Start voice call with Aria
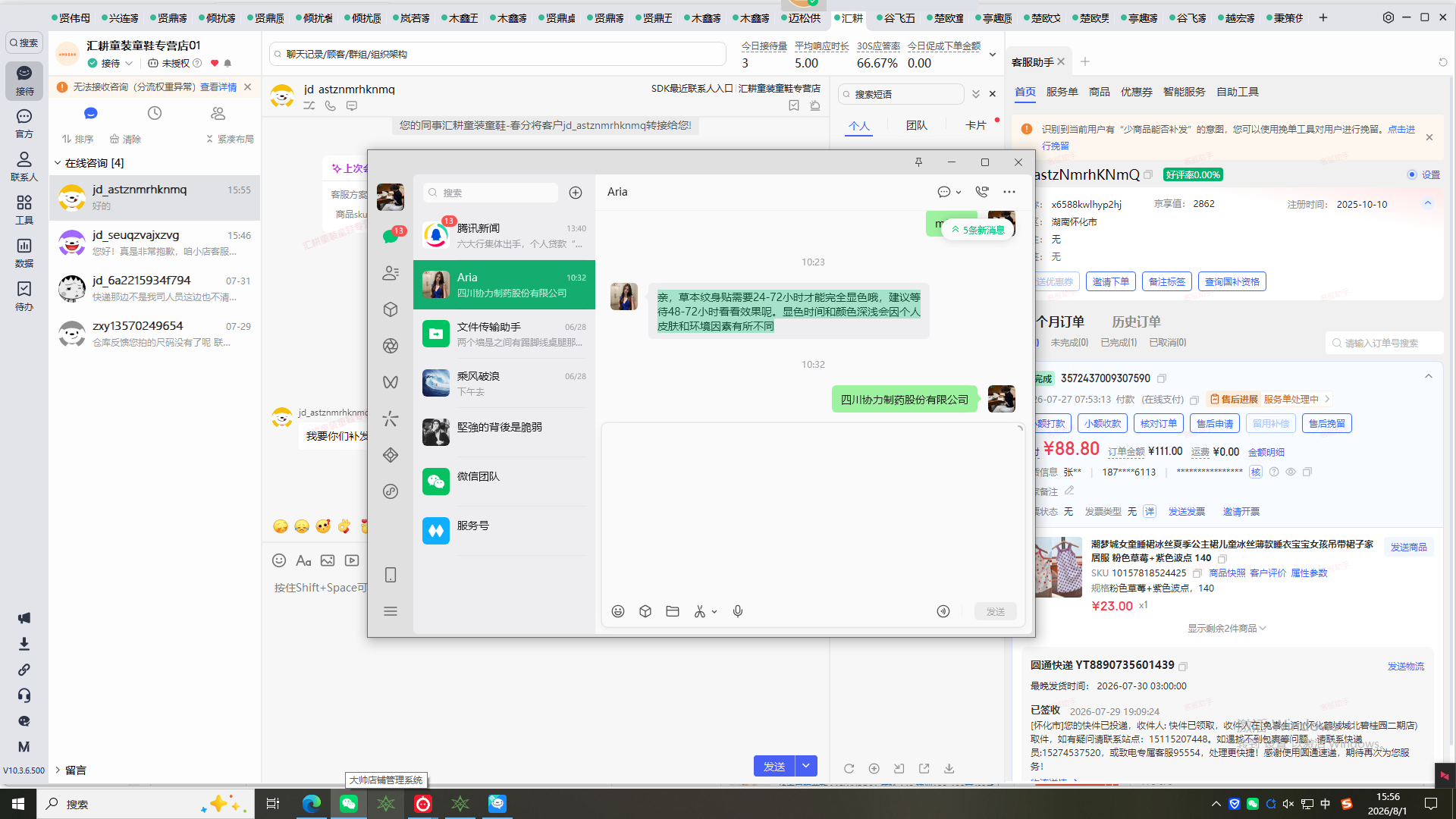 pos(982,192)
